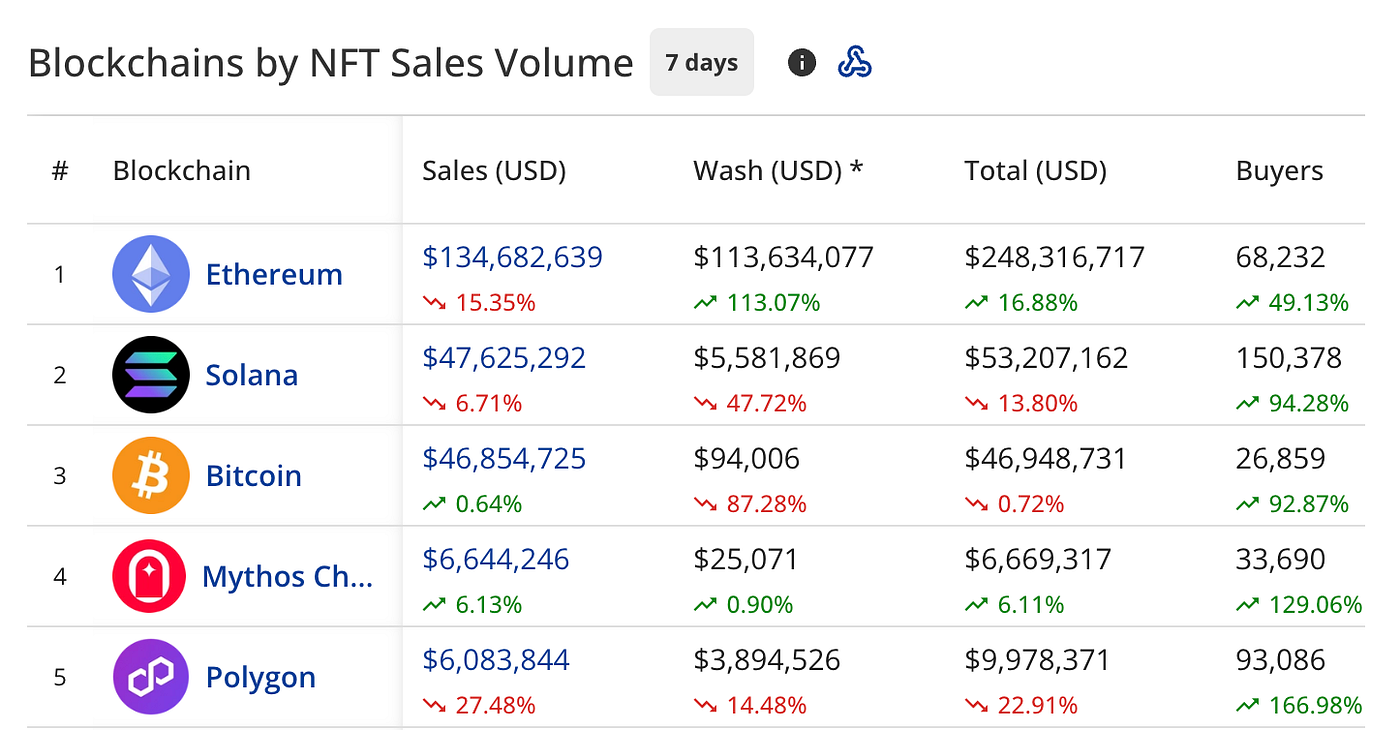Click Mythos Chain total value $6,669,317
Image resolution: width=1400 pixels, height=730 pixels.
(x=1038, y=560)
